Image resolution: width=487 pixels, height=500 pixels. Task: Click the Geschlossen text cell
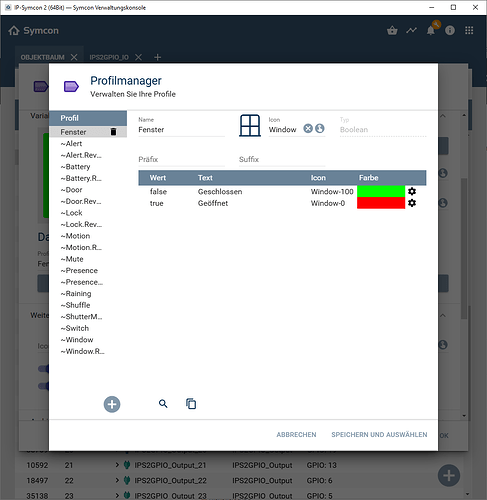pos(220,192)
